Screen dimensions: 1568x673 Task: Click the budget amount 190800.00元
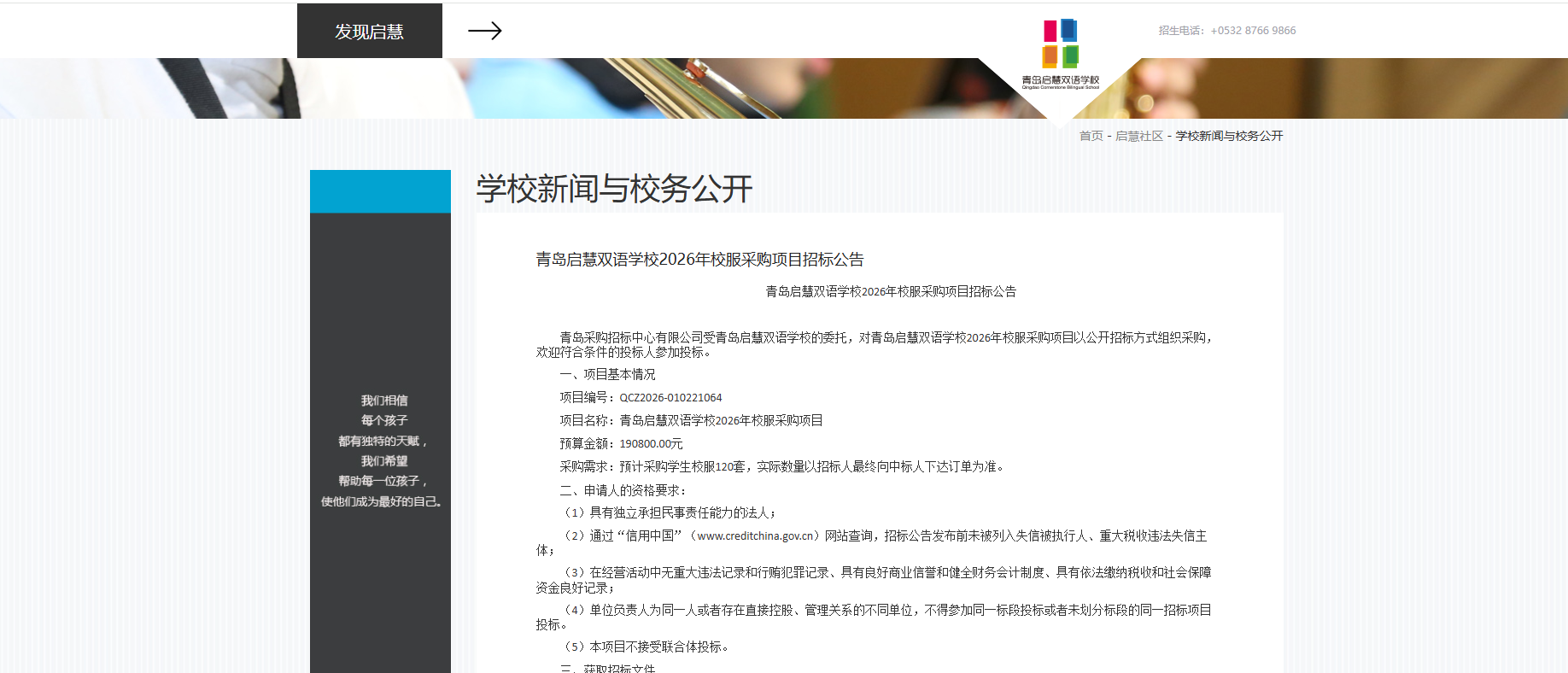pyautogui.click(x=651, y=443)
